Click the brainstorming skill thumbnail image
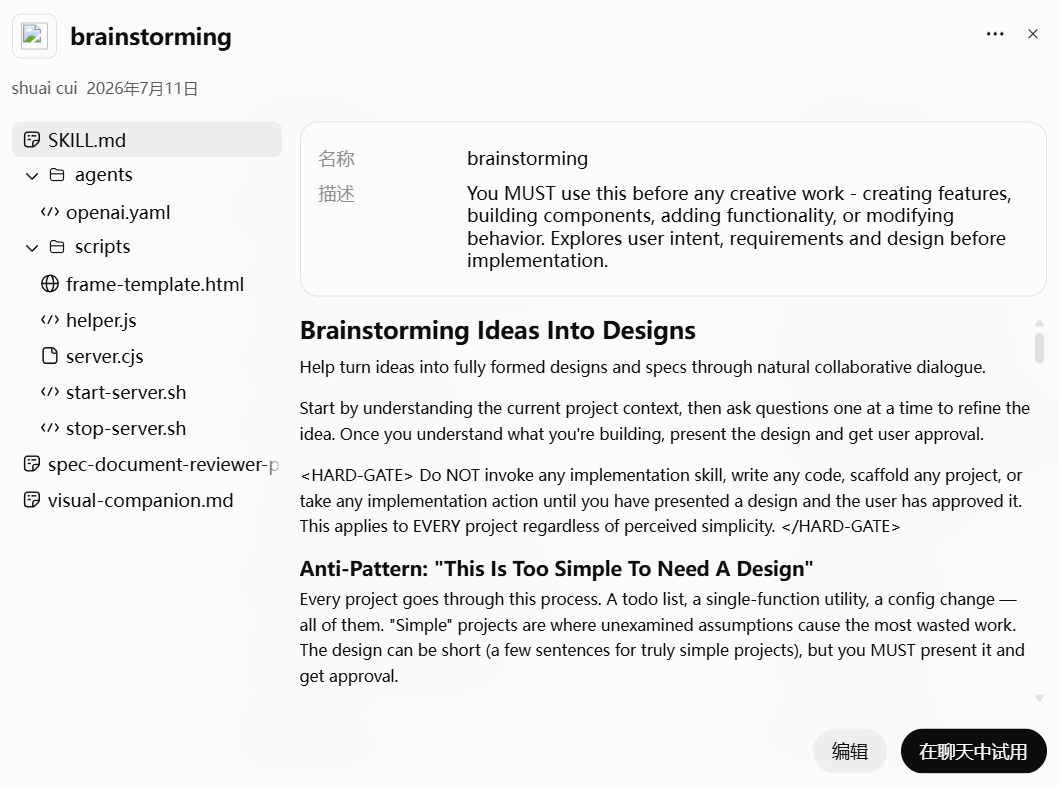Viewport: 1059px width, 787px height. click(34, 36)
